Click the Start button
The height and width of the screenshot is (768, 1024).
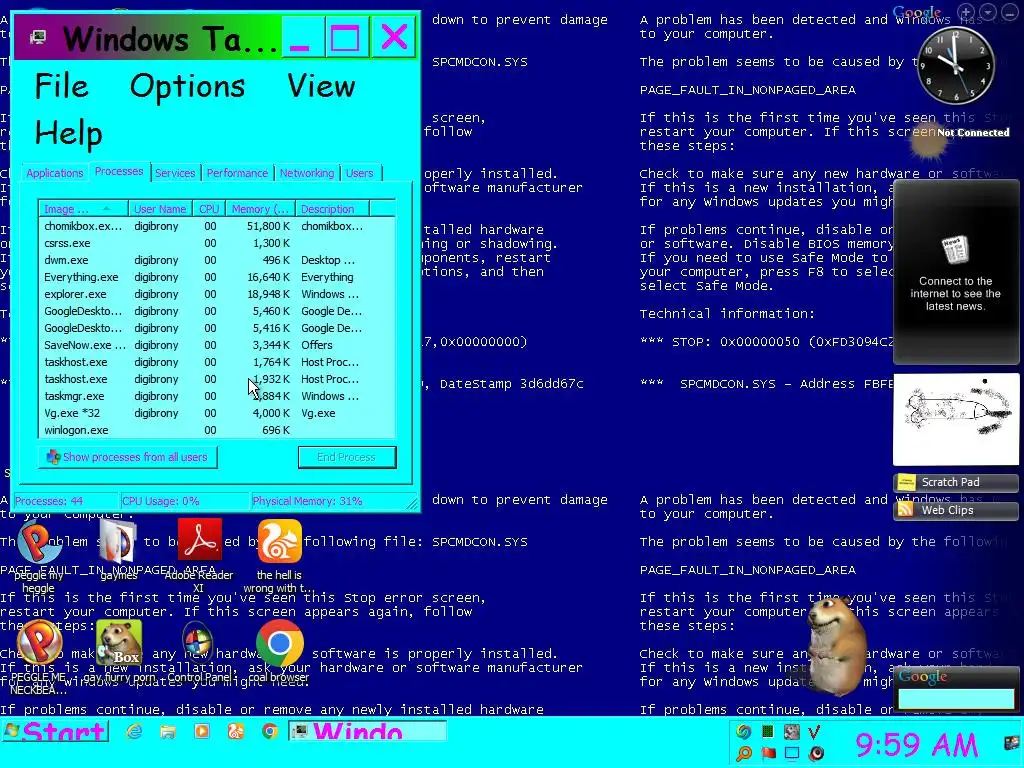coord(55,731)
